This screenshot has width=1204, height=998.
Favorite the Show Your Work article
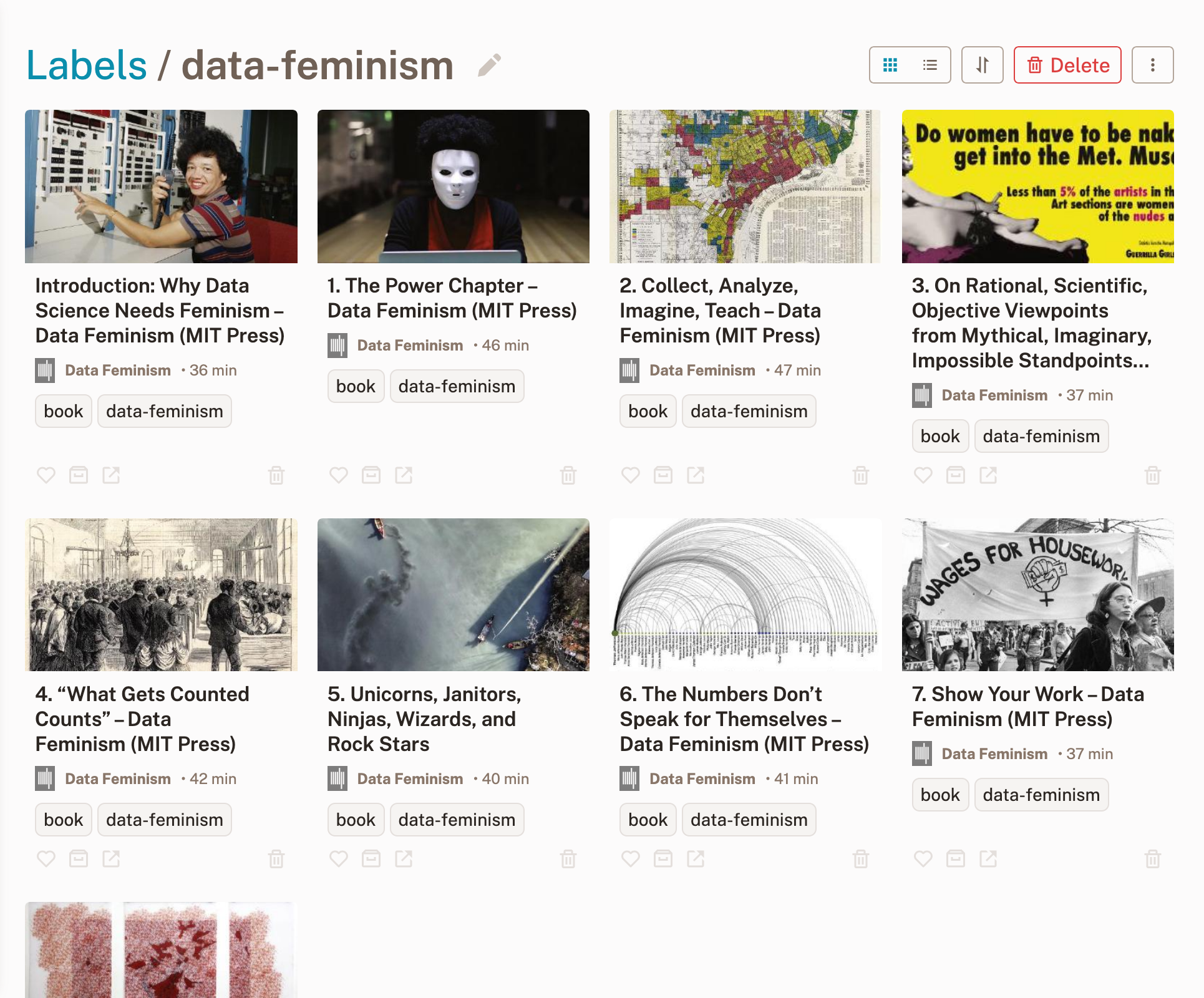point(923,859)
